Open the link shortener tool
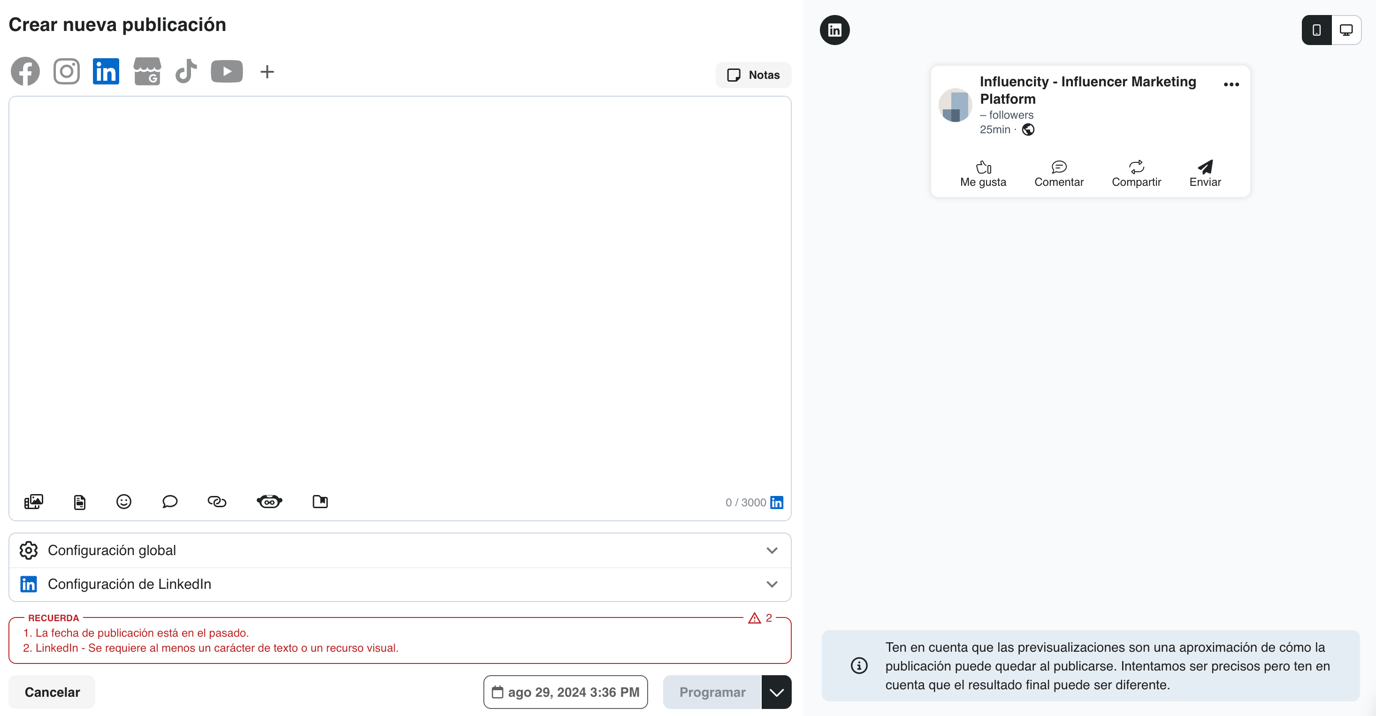The width and height of the screenshot is (1376, 716). coord(217,501)
